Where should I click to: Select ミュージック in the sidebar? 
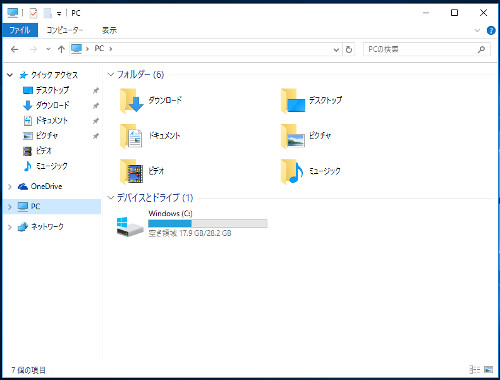(x=51, y=166)
